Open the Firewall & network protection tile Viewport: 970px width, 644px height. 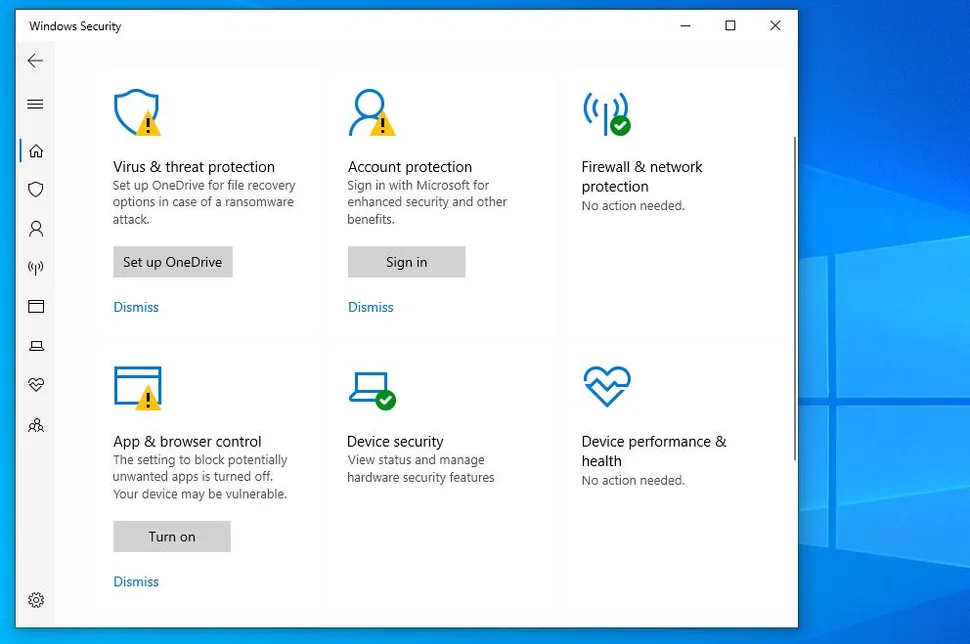pyautogui.click(x=642, y=176)
